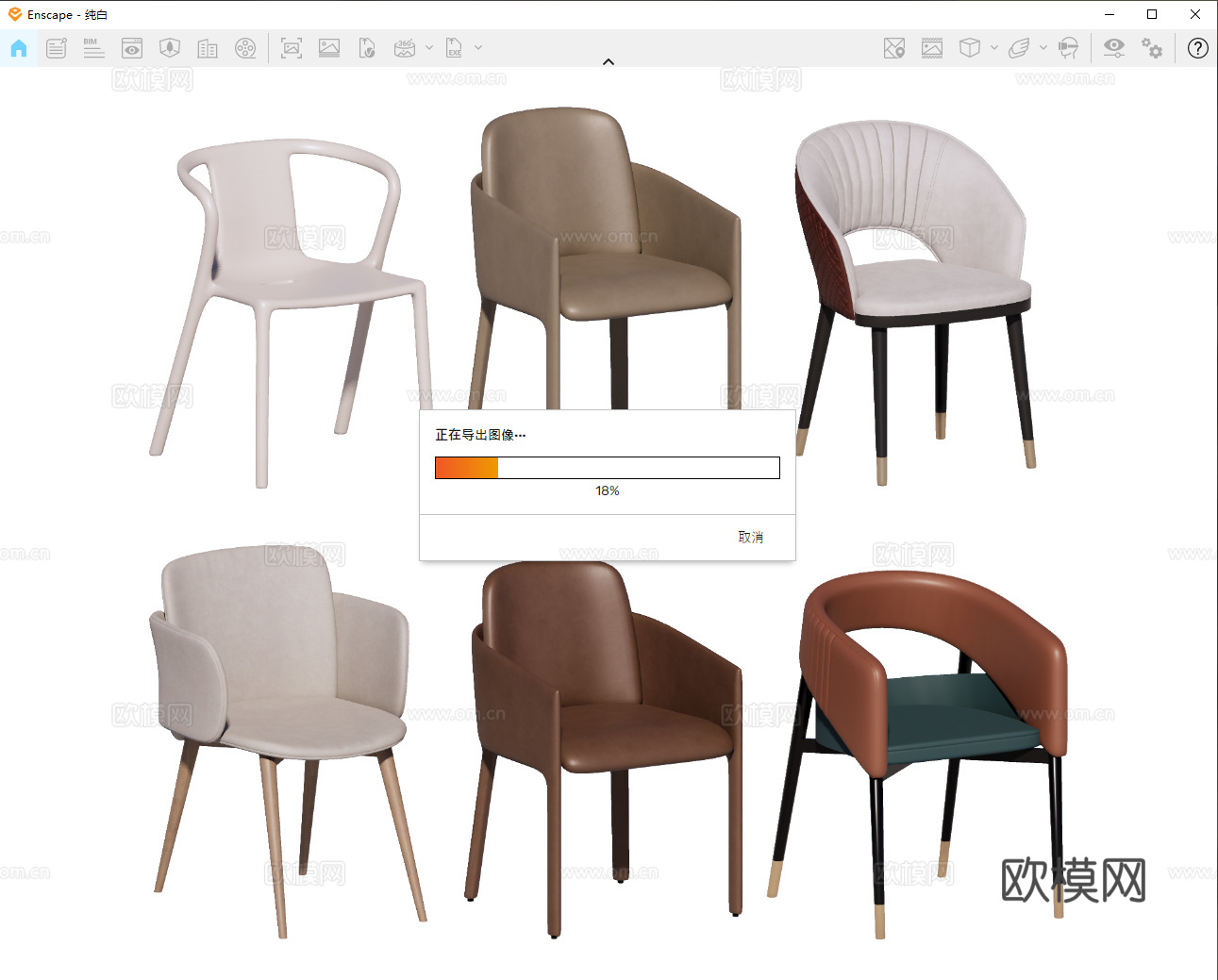Expand the EXE export dropdown arrow

(x=478, y=47)
